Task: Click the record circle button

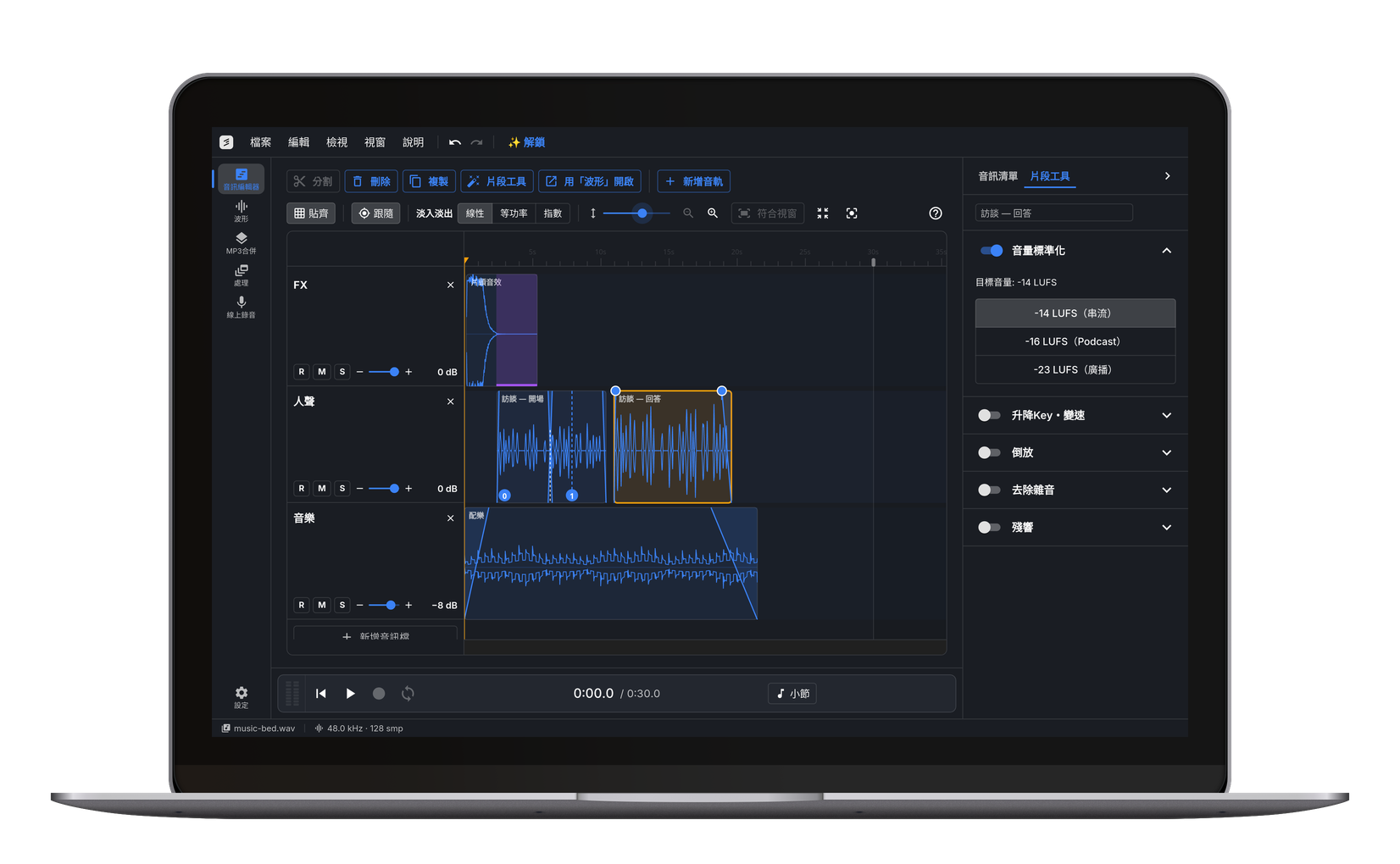Action: coord(379,694)
